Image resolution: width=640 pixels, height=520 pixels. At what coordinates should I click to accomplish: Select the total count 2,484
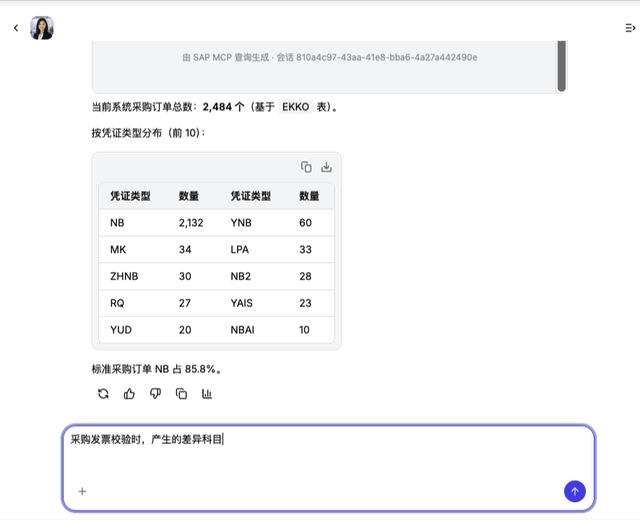(x=217, y=107)
